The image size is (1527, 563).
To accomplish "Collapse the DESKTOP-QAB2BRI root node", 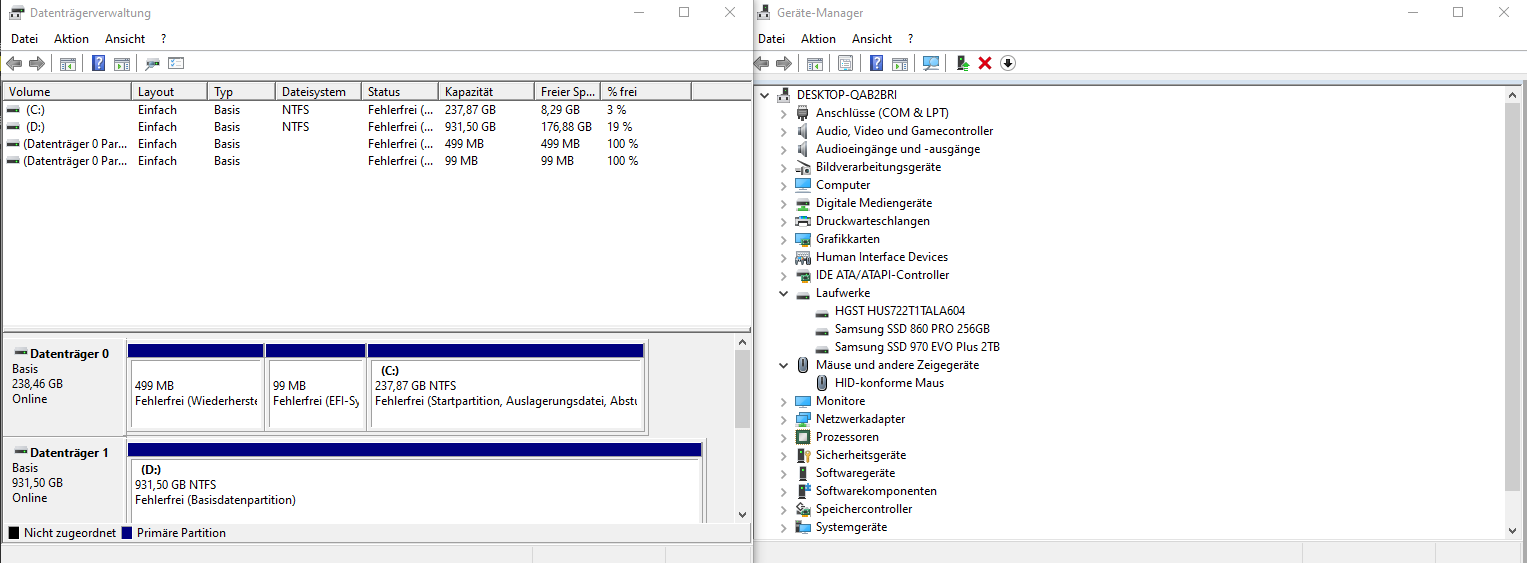I will click(x=765, y=95).
